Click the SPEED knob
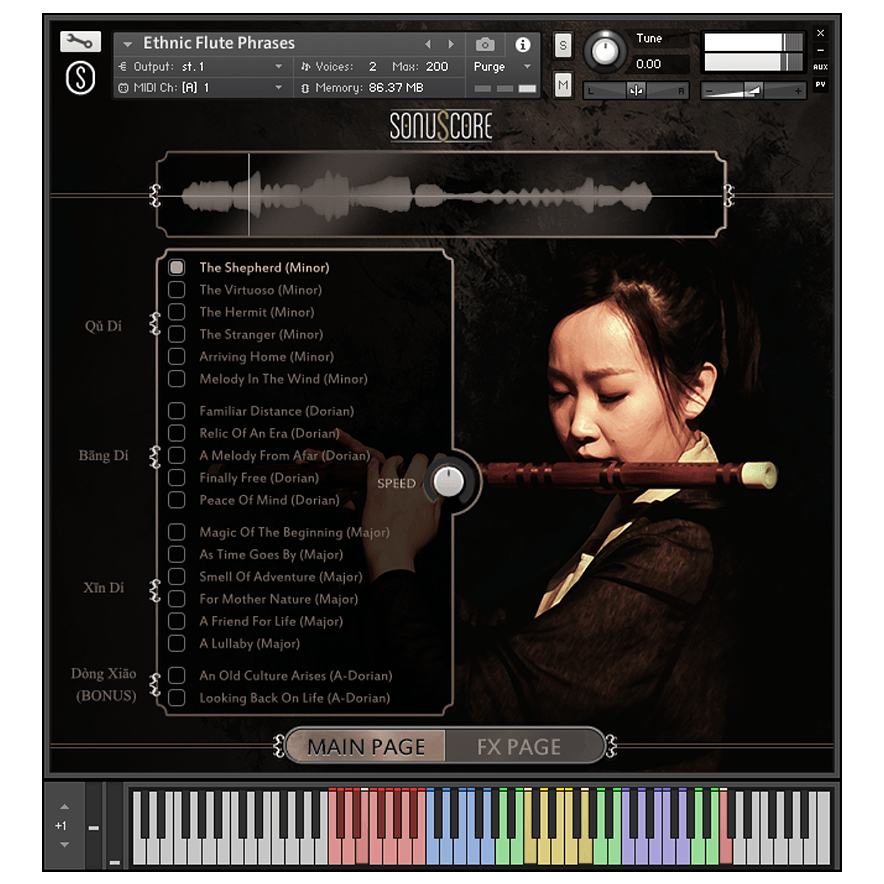884x884 pixels. 449,482
